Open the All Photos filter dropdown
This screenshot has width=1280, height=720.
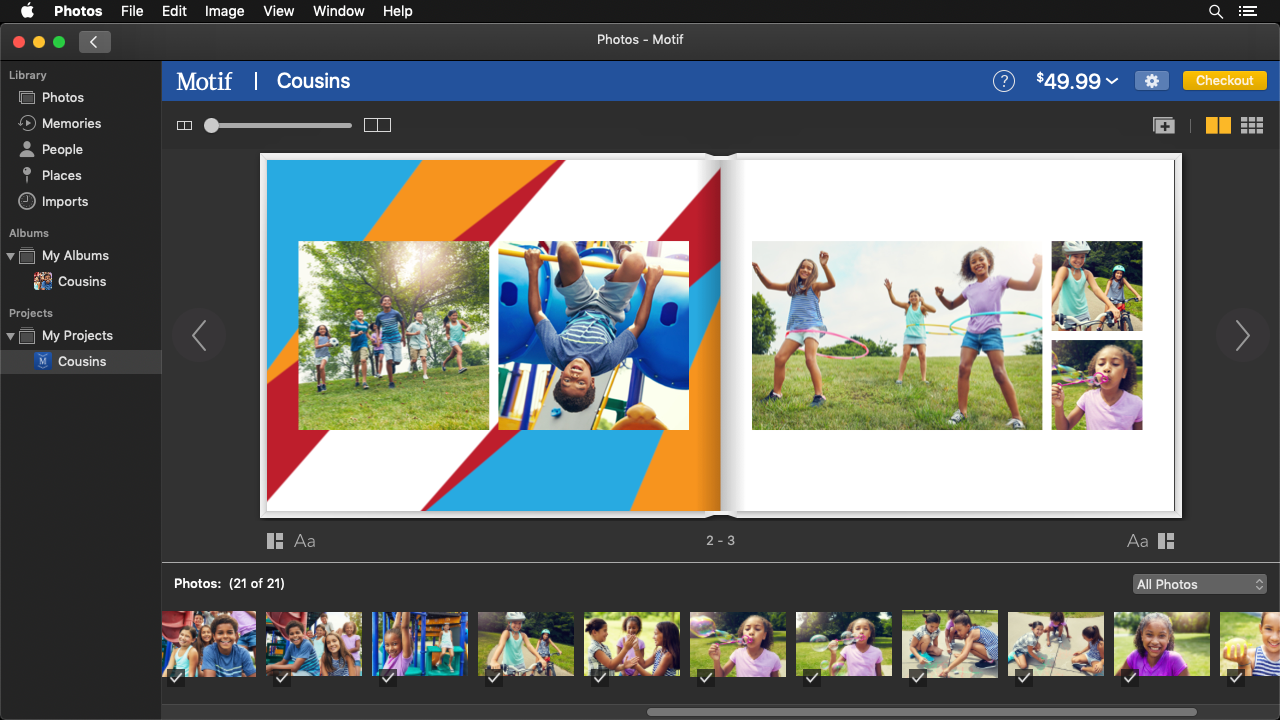point(1200,584)
